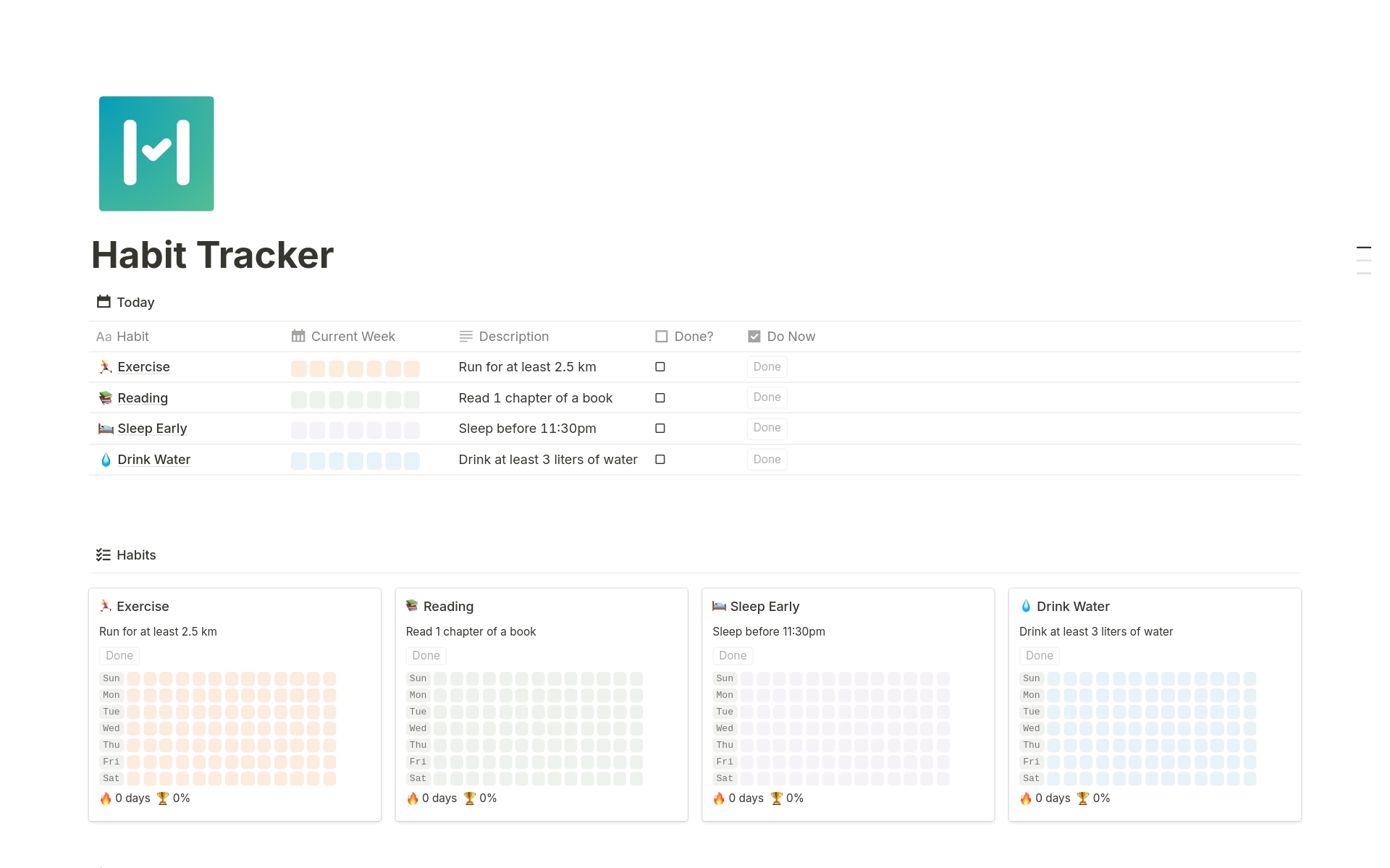Screen dimensions: 1390x868
Task: Open the Habit column header options
Action: click(135, 336)
